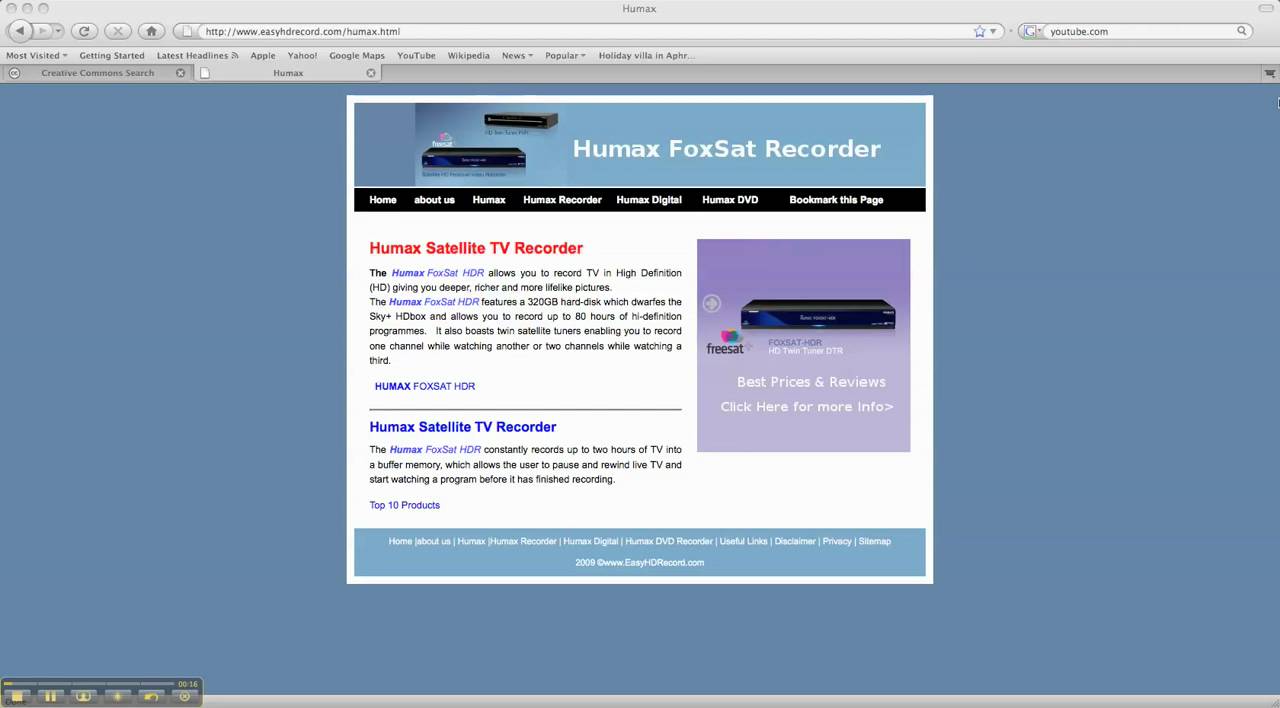The height and width of the screenshot is (708, 1280).
Task: Open the Latest Headlines feed bookmark
Action: point(197,56)
